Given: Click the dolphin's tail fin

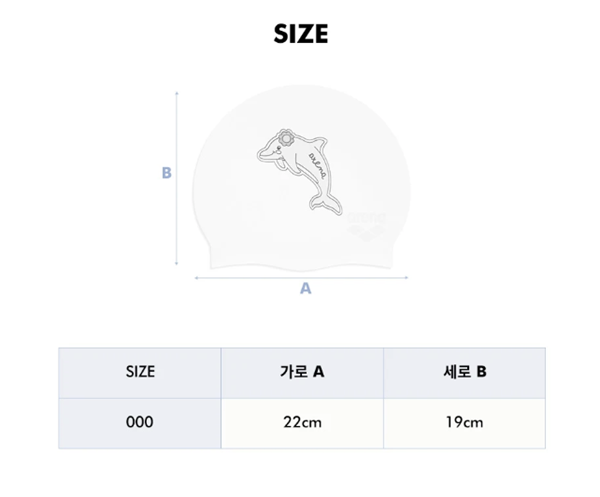Looking at the screenshot, I should click(323, 206).
